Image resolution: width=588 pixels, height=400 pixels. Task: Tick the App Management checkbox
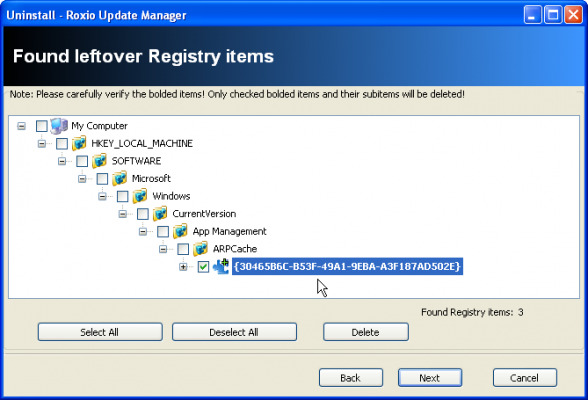(163, 231)
